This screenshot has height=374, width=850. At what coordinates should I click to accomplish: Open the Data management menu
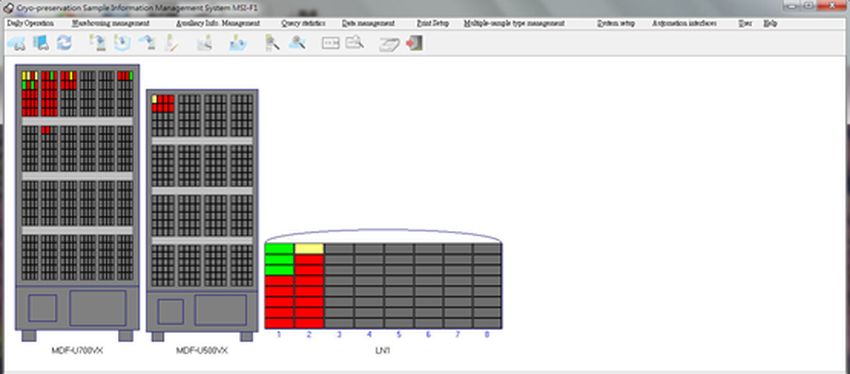(x=368, y=23)
